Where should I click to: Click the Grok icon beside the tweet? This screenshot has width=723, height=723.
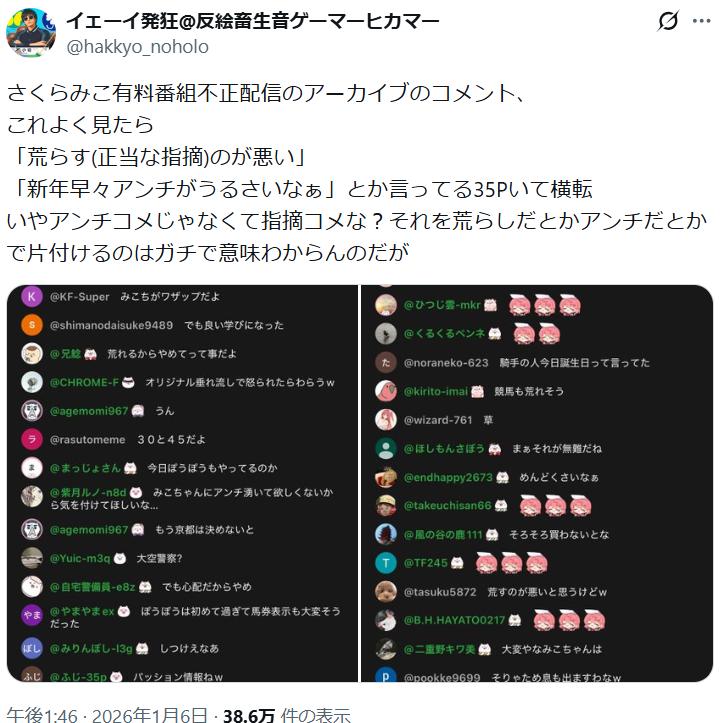coord(668,21)
